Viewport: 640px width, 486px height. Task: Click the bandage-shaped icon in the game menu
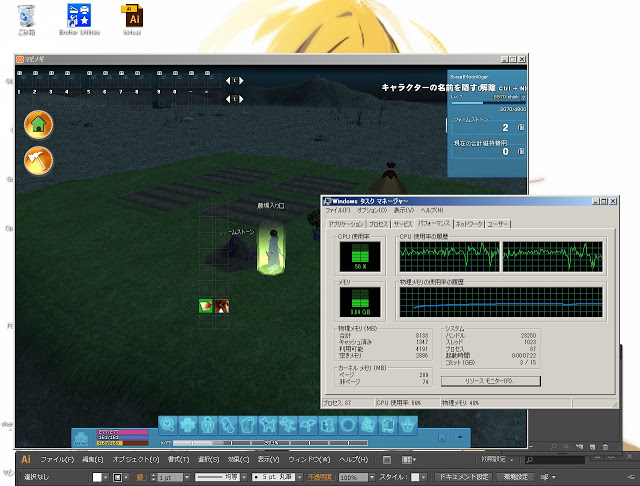pos(228,425)
